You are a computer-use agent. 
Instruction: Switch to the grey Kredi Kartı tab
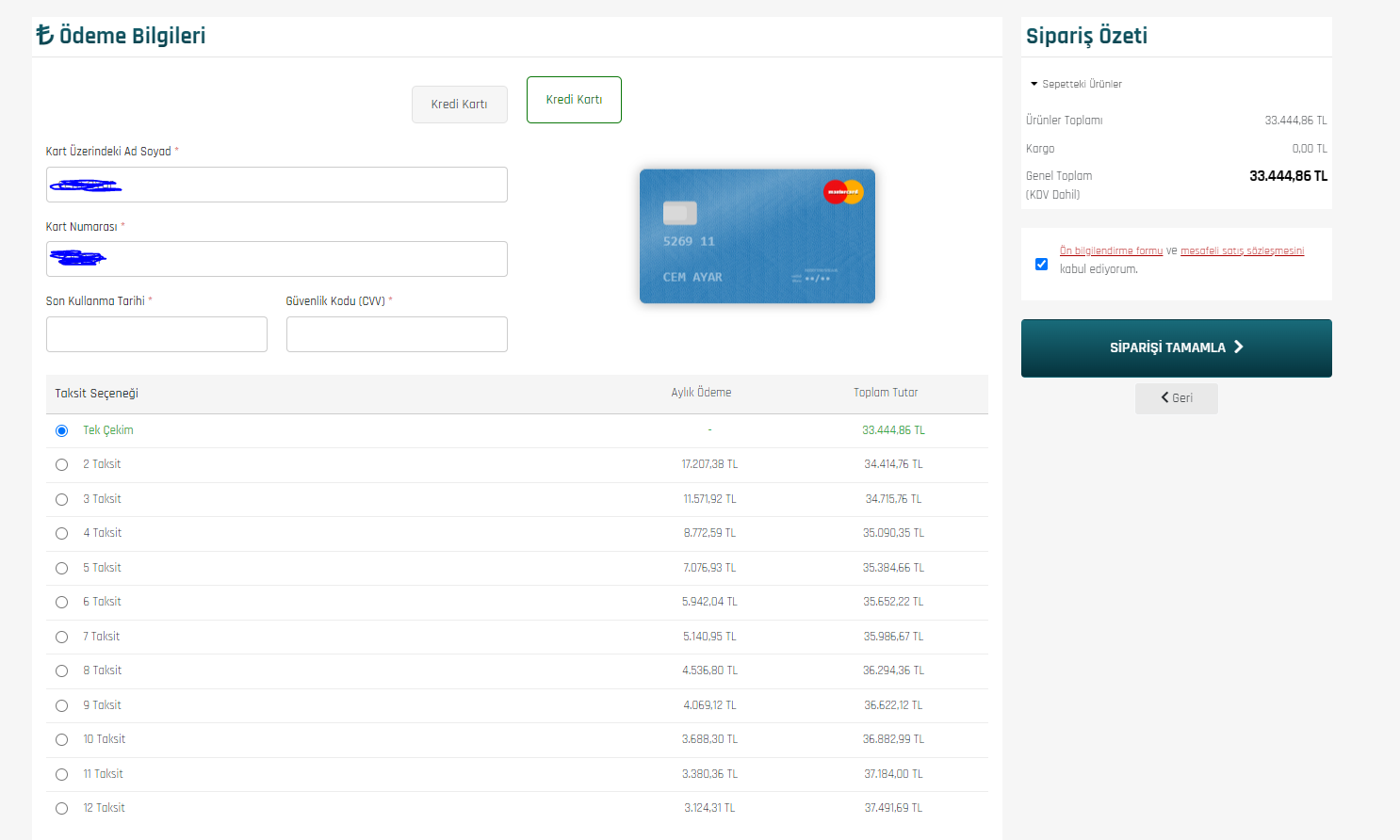pyautogui.click(x=460, y=105)
